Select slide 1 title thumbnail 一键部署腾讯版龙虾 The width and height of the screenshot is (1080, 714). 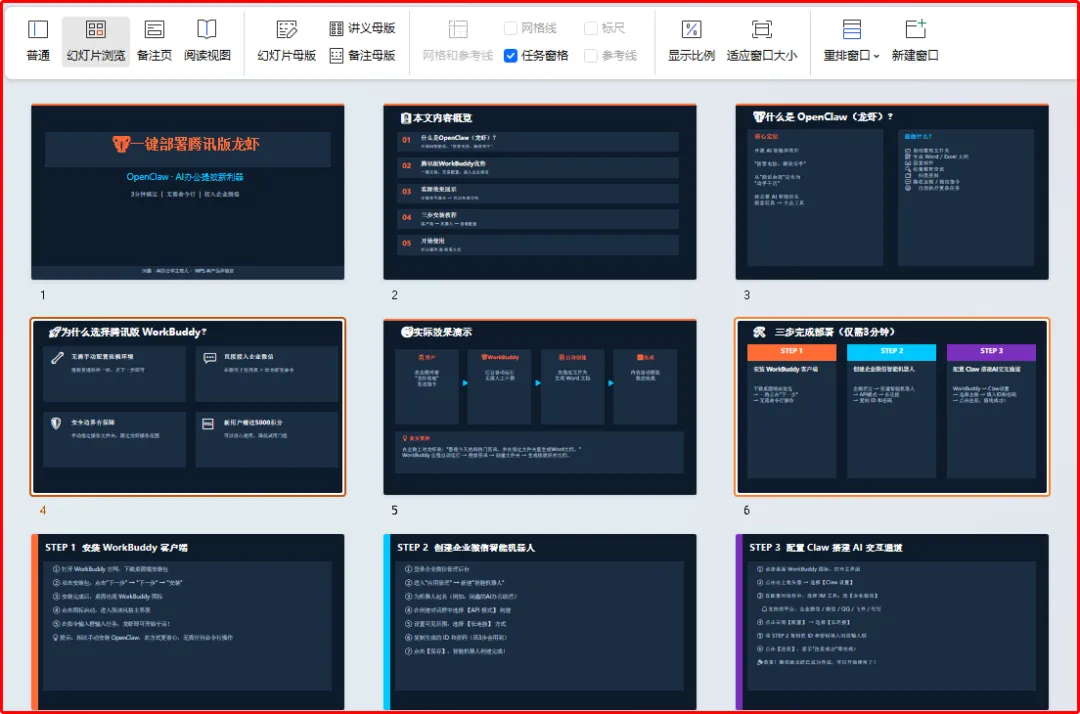(187, 192)
